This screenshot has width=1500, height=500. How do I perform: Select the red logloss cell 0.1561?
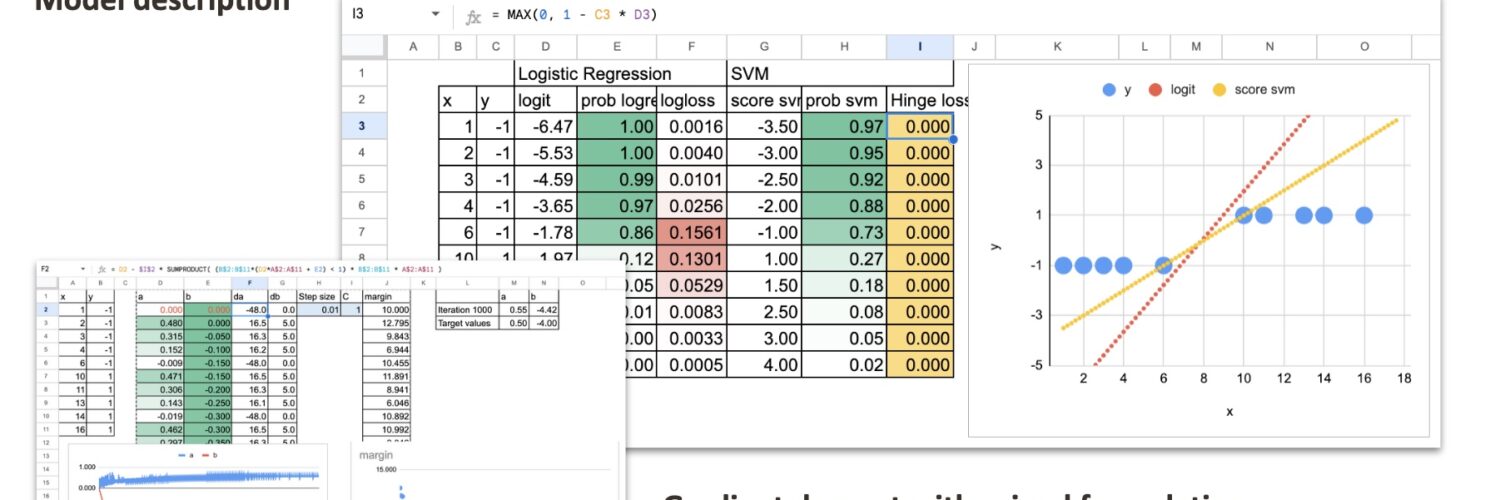690,232
